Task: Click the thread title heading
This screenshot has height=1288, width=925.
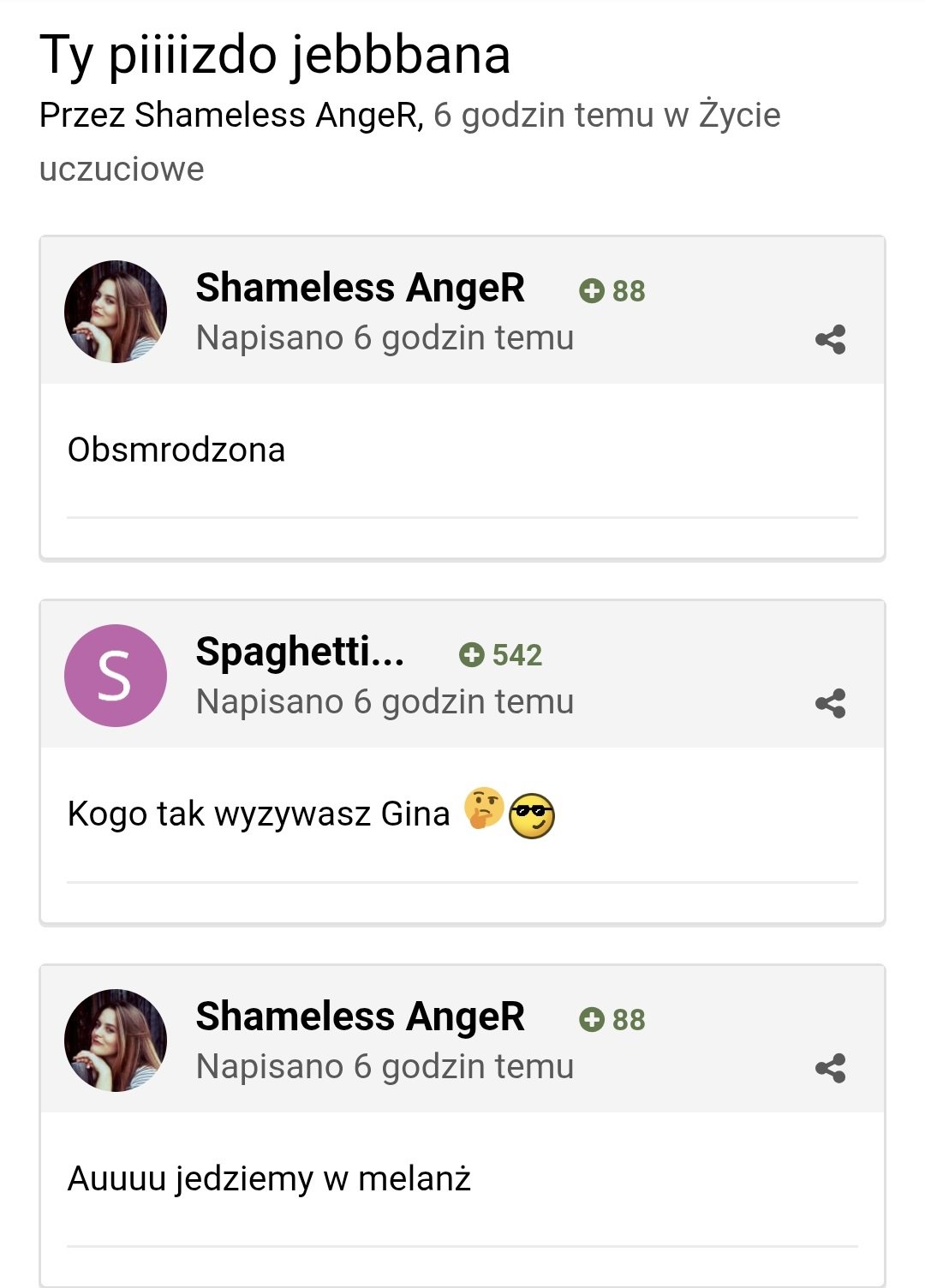Action: coord(275,55)
